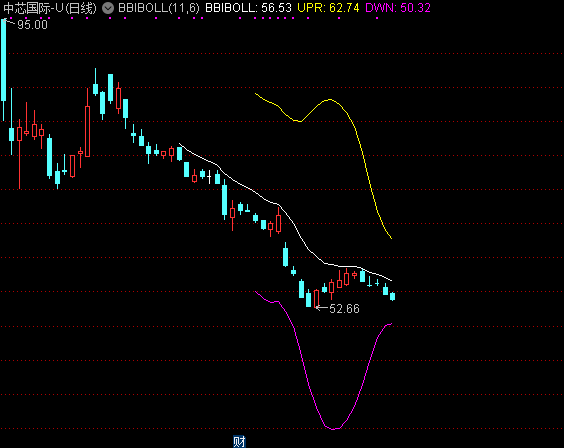Click the leftmost magenta event dot under the title
This screenshot has width=564, height=448.
[x=11, y=18]
